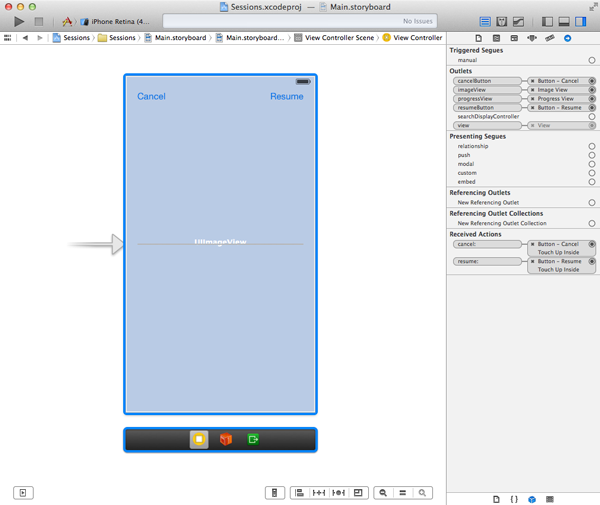Toggle the form factor button
600x505 pixels.
pyautogui.click(x=275, y=493)
